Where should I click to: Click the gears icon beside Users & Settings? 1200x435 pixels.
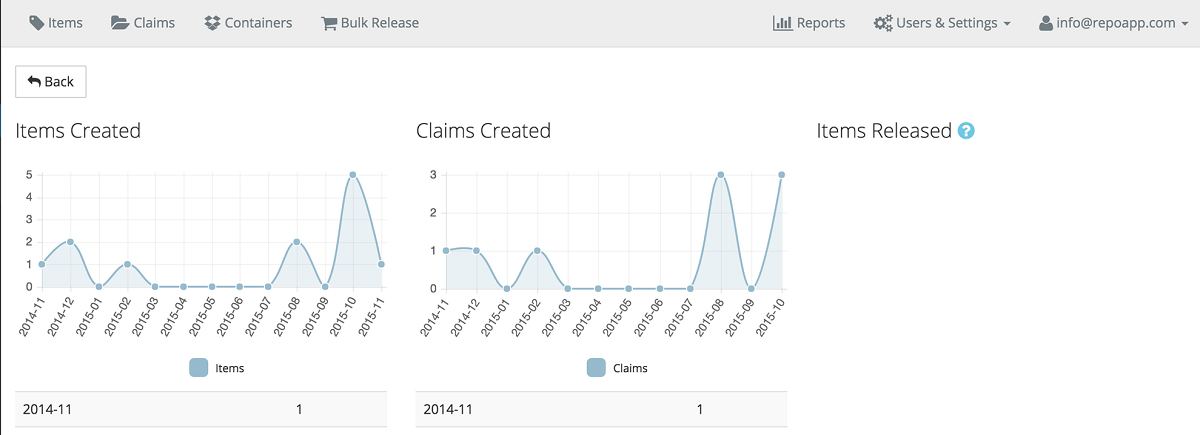883,23
